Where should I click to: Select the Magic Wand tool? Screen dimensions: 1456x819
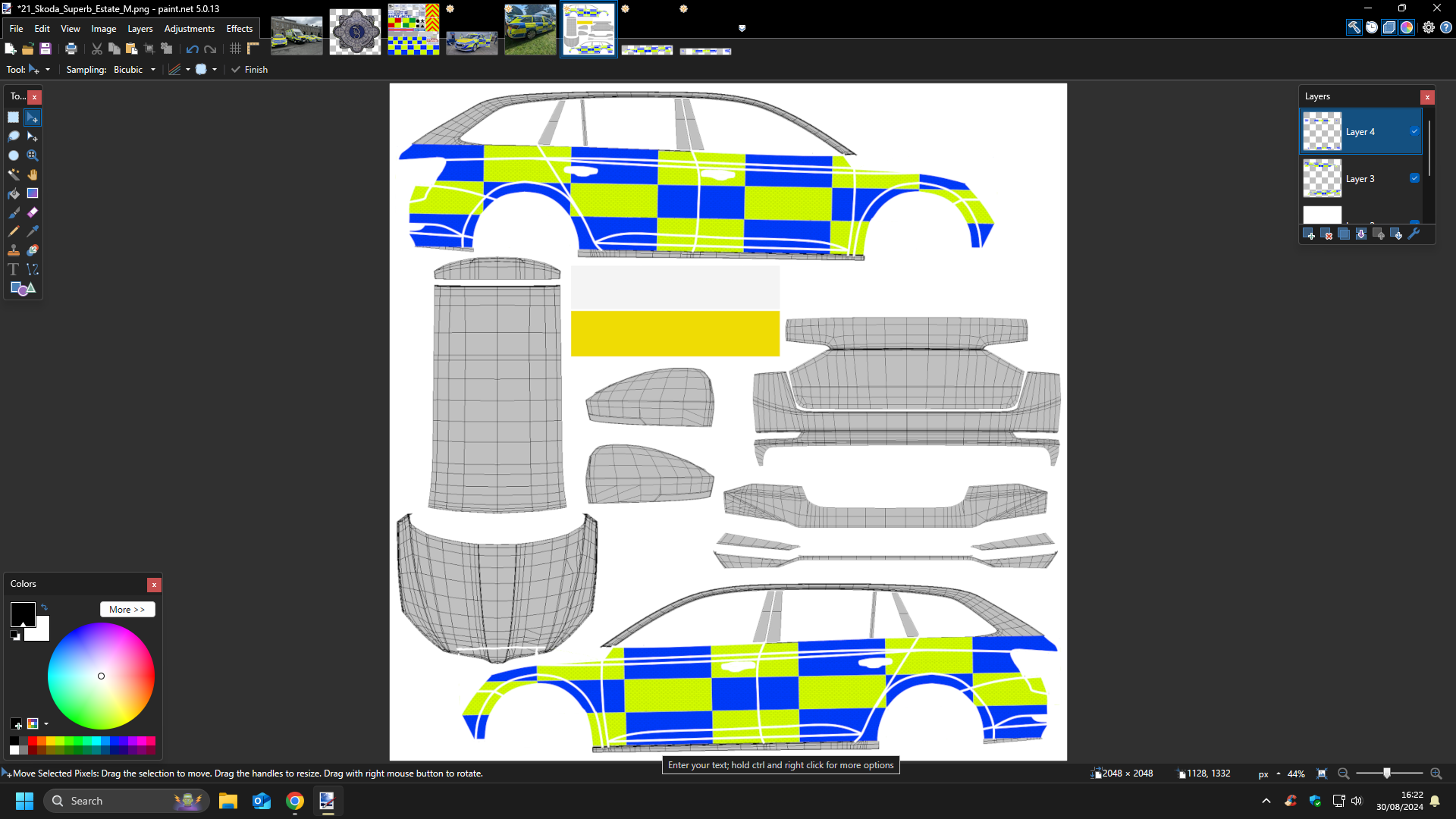click(14, 174)
